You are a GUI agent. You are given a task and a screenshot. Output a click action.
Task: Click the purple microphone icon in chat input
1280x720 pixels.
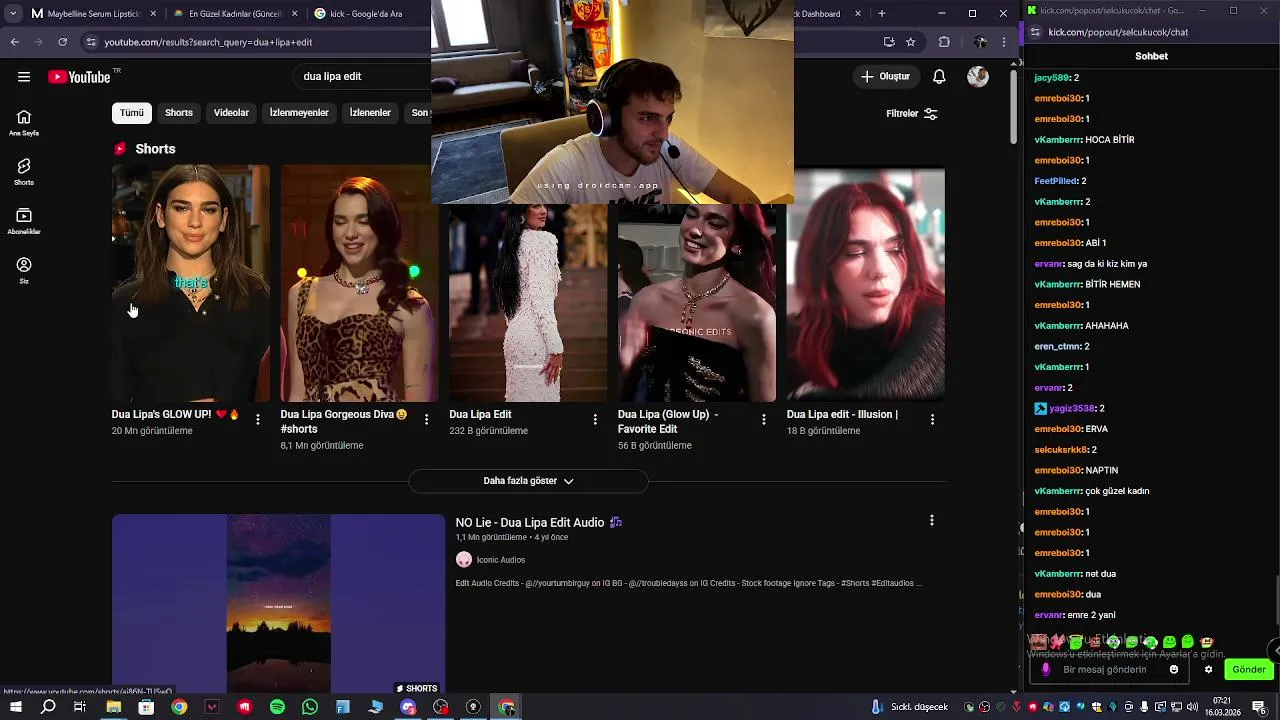click(1046, 670)
